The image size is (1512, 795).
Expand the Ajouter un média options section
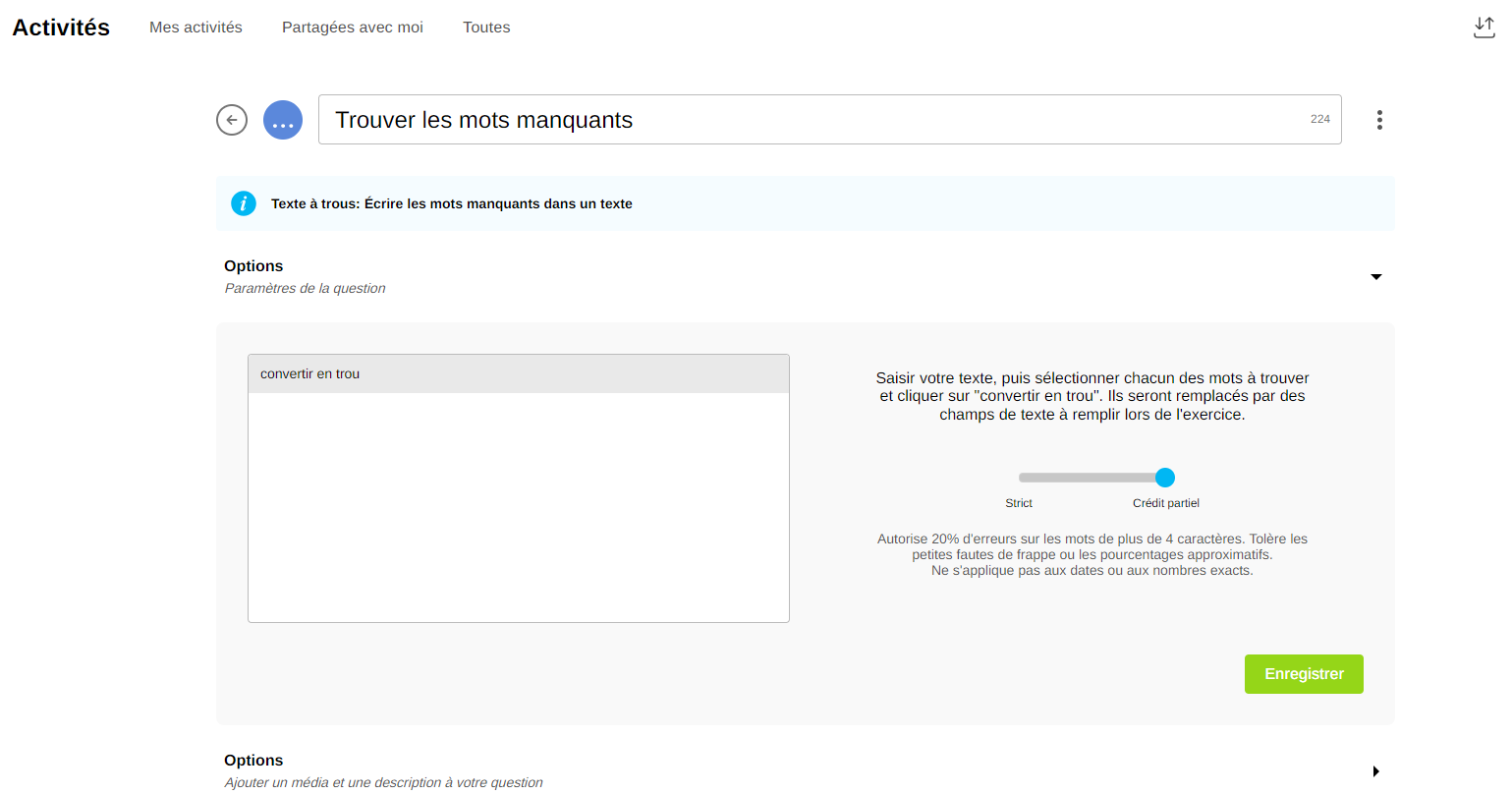[x=1375, y=771]
